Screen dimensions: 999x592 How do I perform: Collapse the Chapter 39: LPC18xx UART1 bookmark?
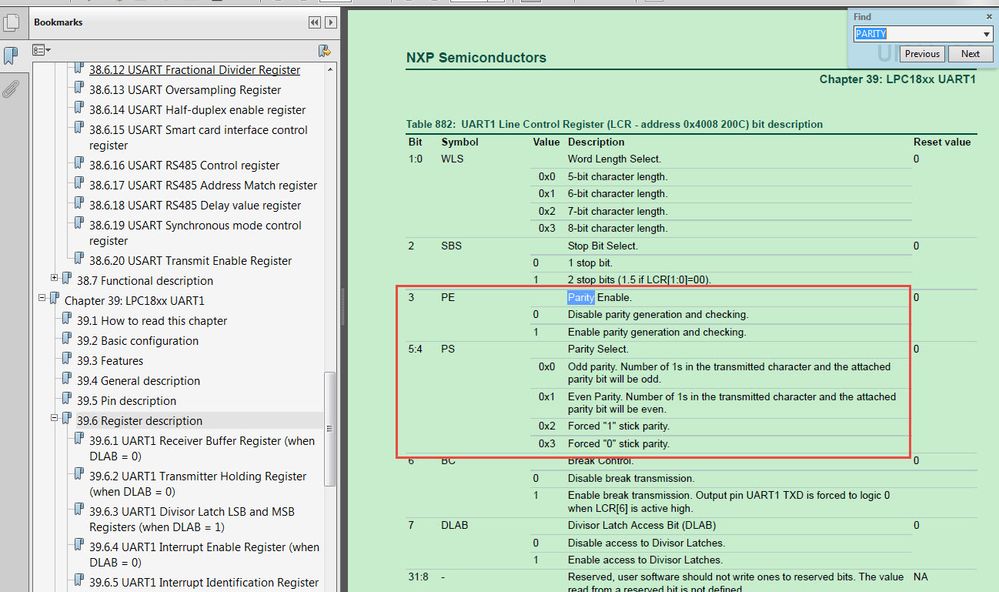42,298
